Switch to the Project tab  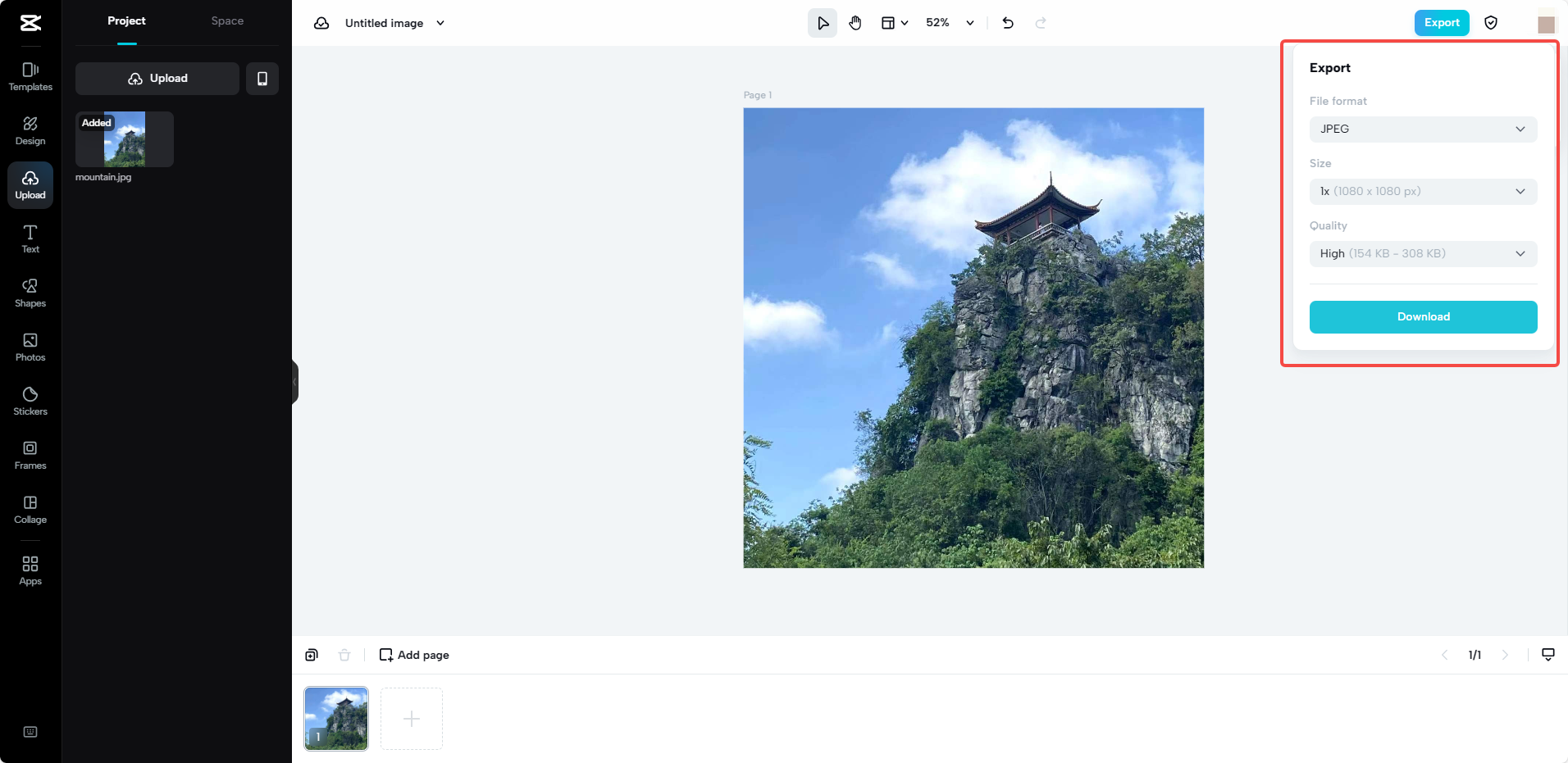[x=126, y=20]
